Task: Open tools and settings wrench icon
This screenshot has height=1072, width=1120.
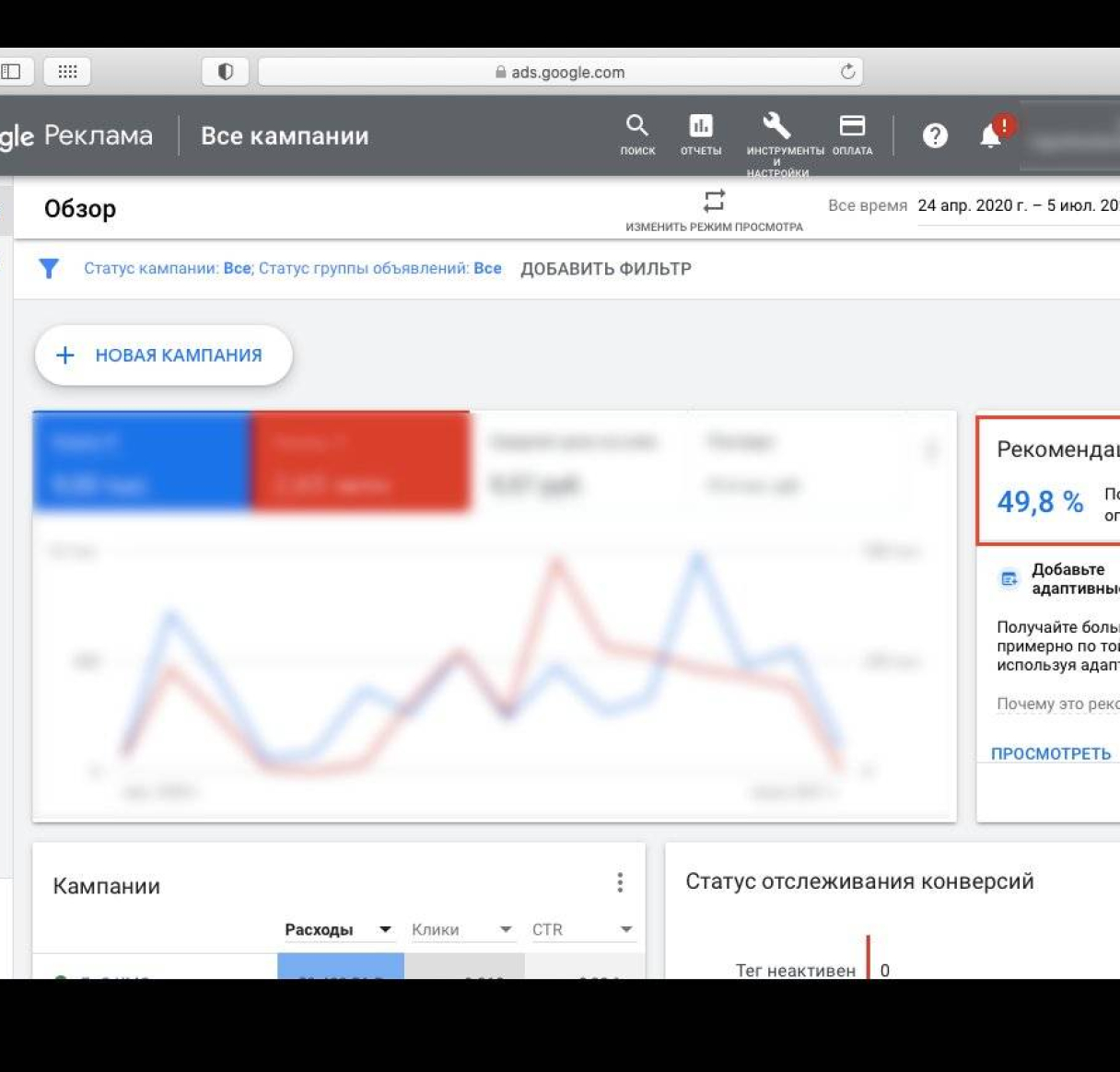Action: click(776, 125)
